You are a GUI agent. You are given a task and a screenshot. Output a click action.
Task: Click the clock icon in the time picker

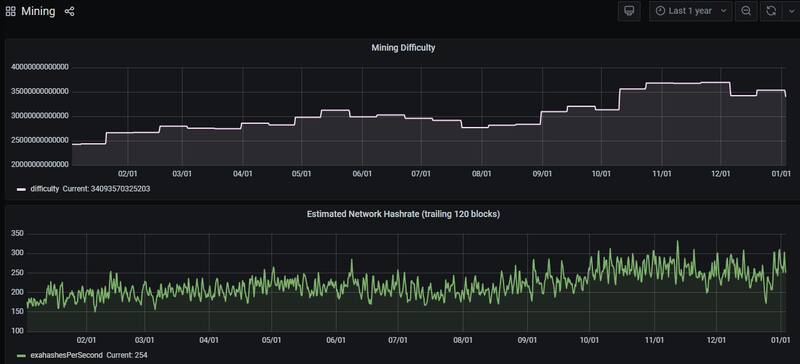point(660,11)
